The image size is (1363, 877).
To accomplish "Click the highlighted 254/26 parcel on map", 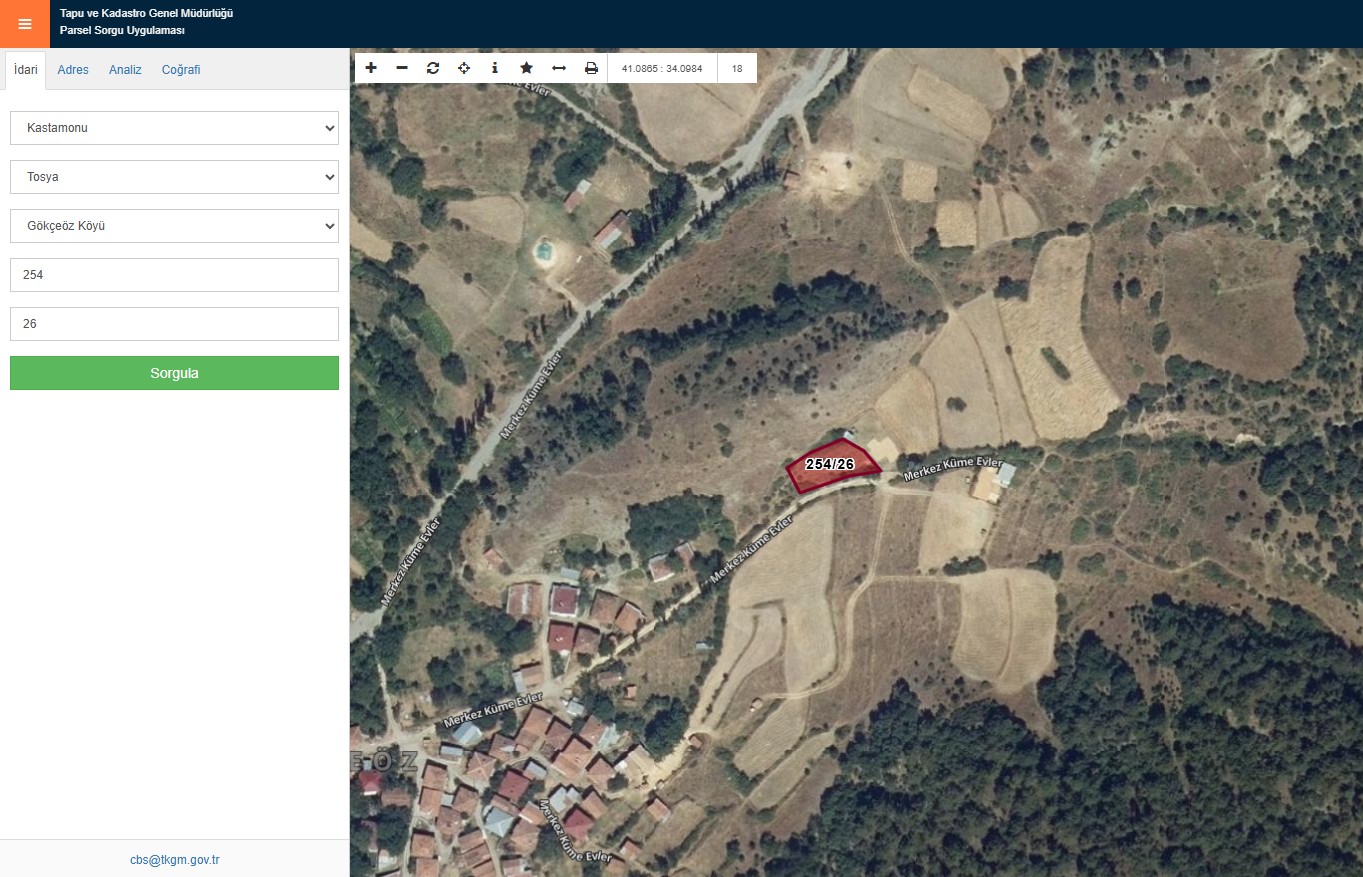I will [x=832, y=465].
